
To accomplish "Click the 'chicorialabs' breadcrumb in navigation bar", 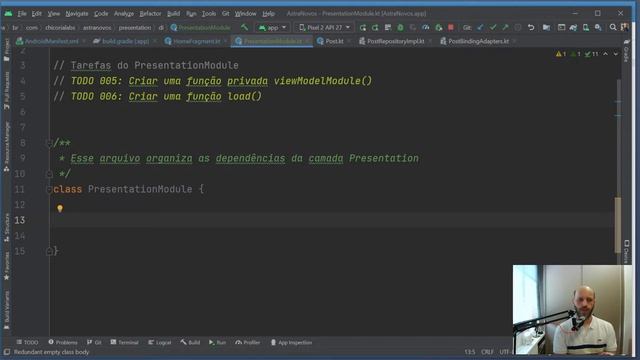I will (x=60, y=28).
